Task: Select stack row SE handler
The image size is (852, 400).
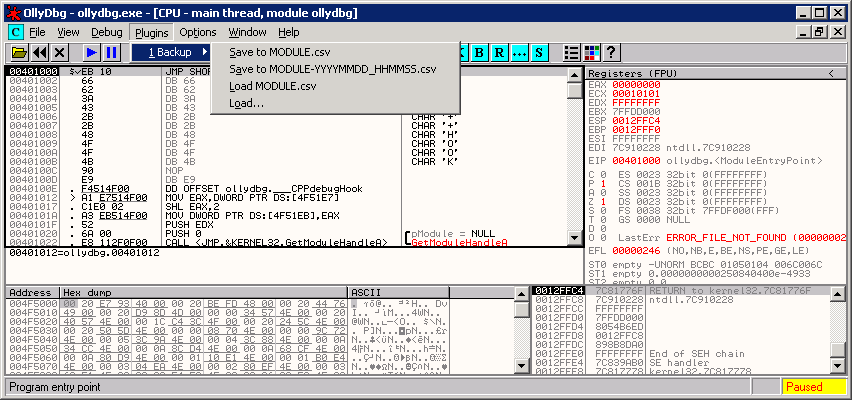Action: pos(680,362)
